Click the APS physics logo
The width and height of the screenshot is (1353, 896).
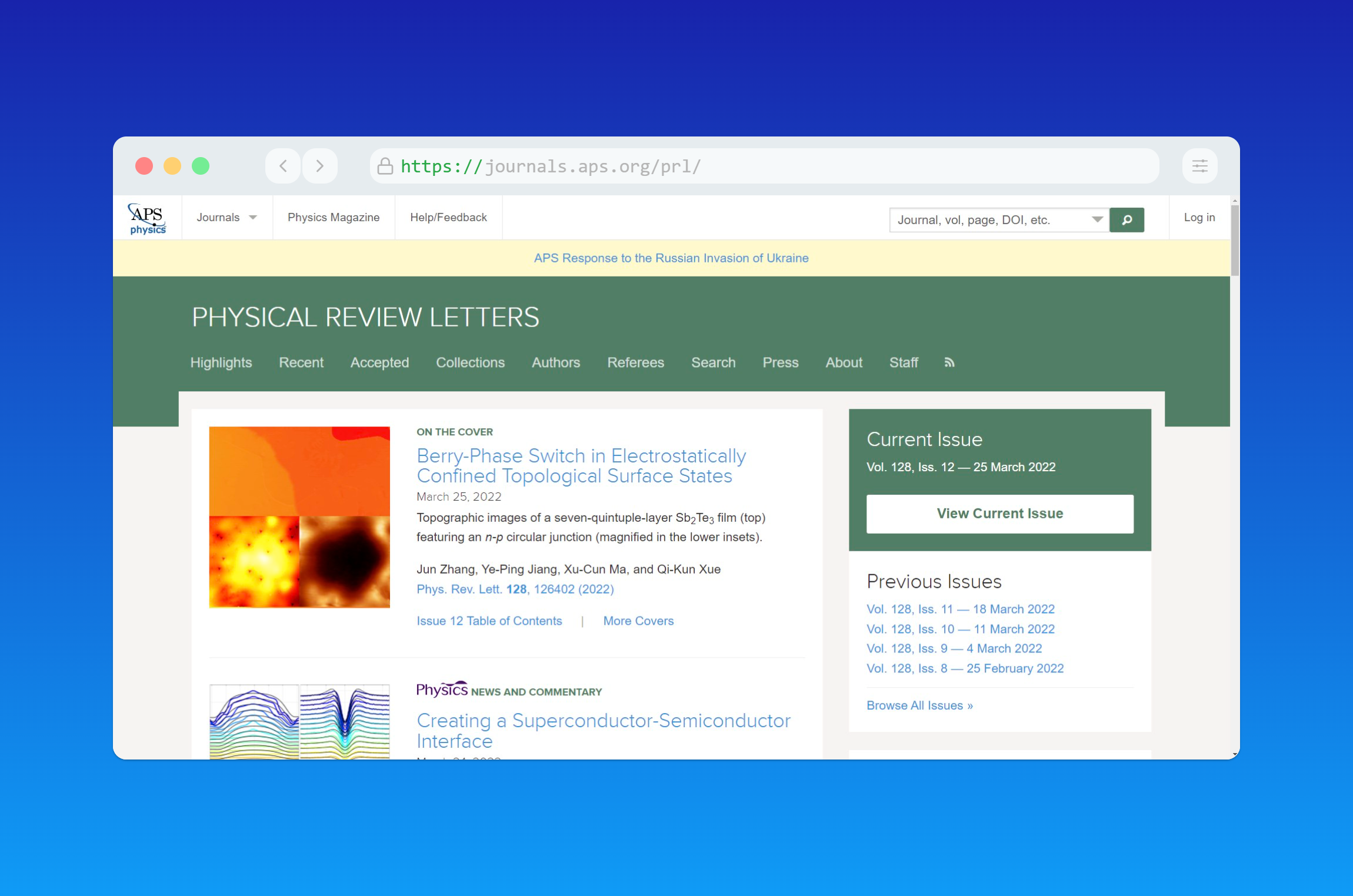(x=147, y=218)
